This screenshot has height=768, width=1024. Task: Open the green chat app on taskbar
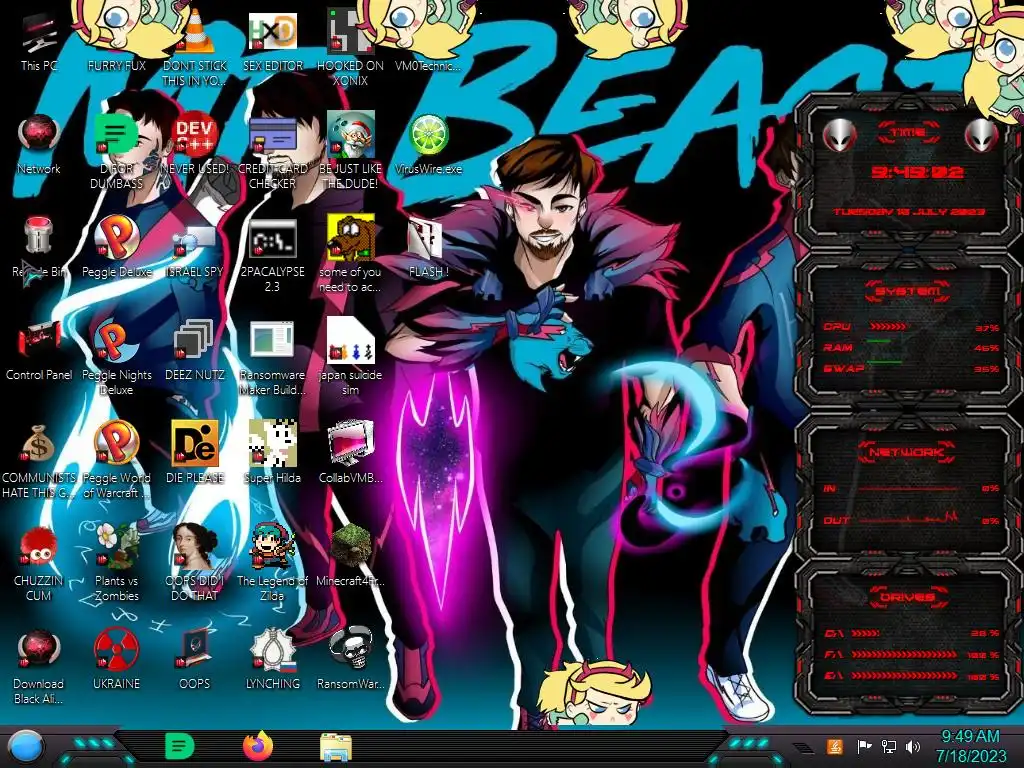tap(179, 746)
